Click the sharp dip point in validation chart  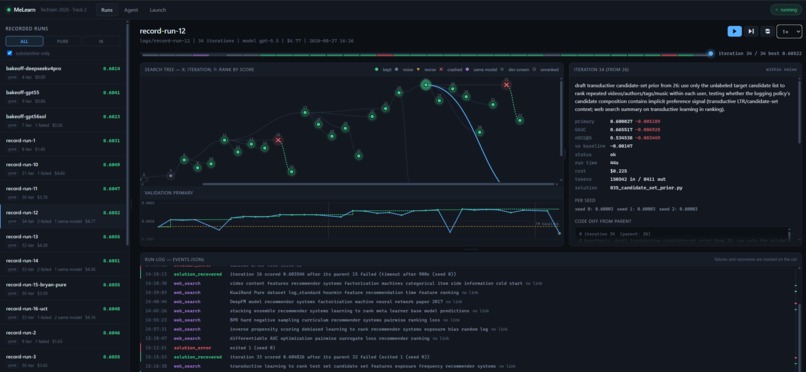pos(450,232)
